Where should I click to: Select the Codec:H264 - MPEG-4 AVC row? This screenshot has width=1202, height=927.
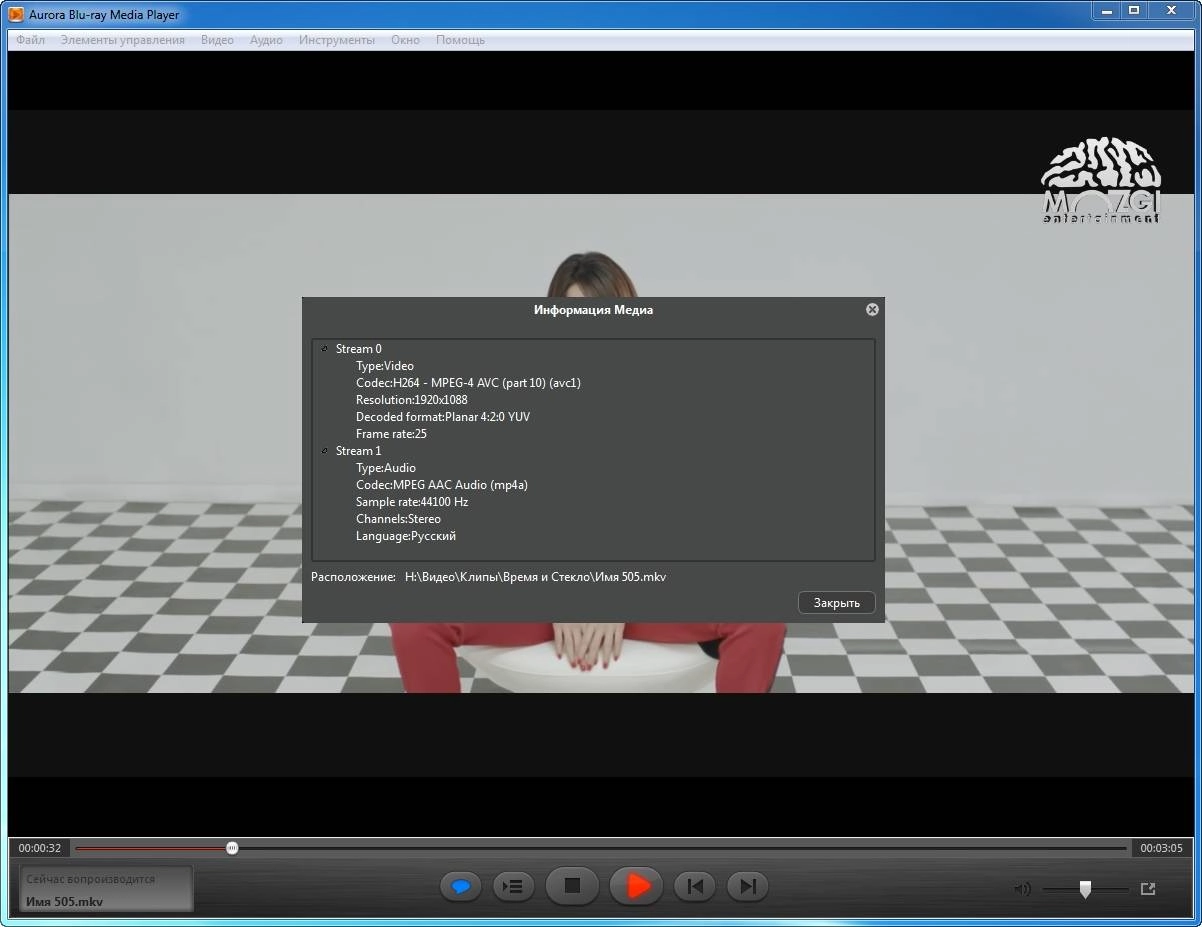pyautogui.click(x=468, y=383)
